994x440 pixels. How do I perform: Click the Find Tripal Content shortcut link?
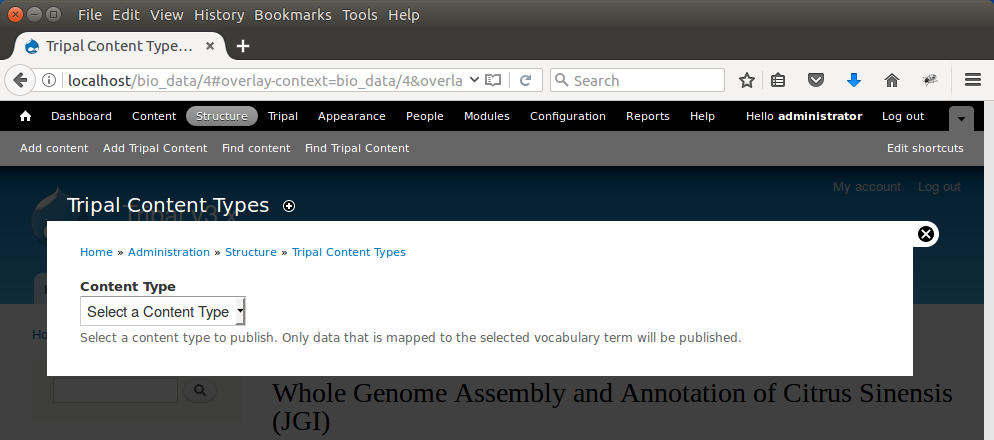tap(357, 148)
